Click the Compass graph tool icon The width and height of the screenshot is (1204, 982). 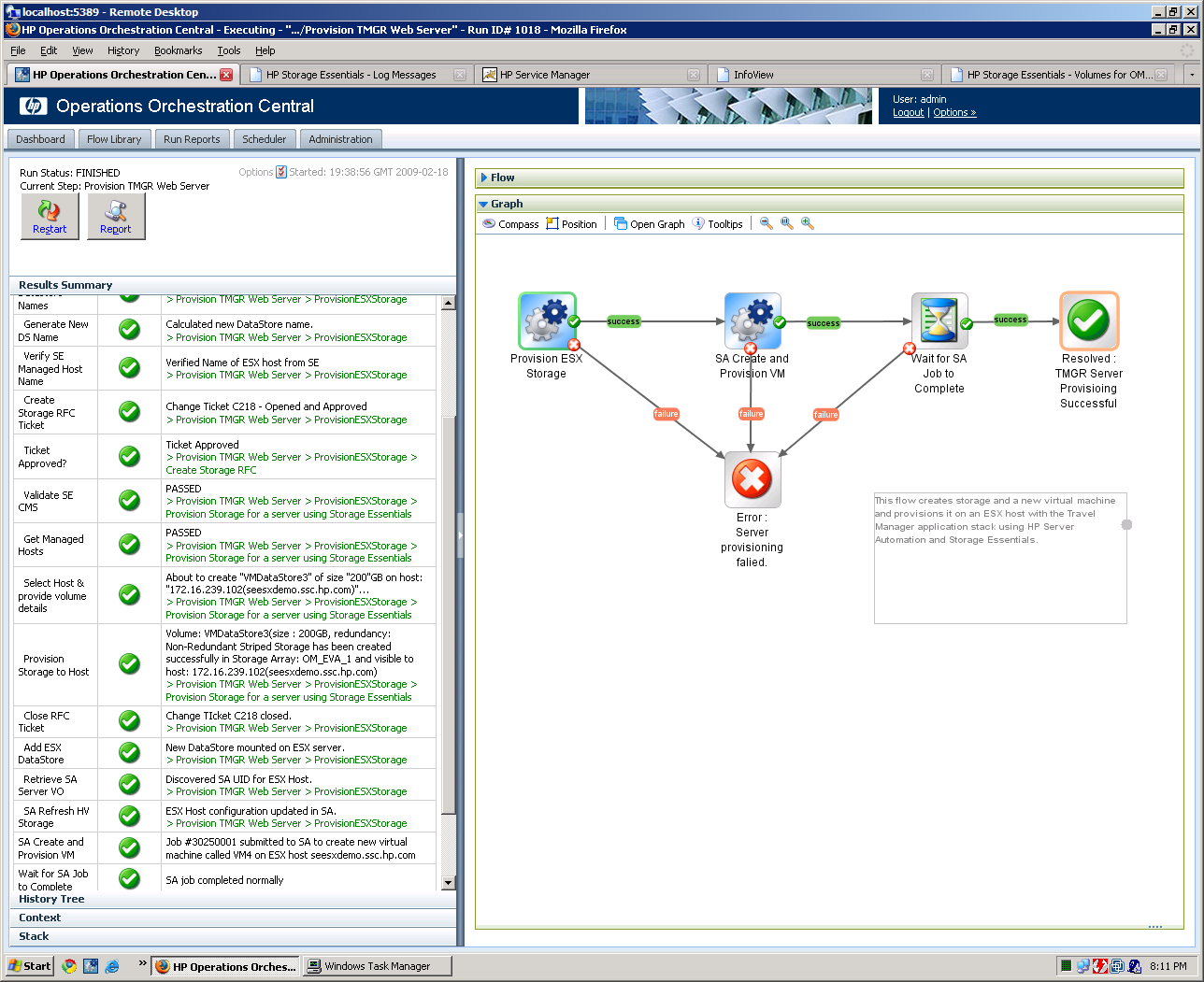click(489, 223)
